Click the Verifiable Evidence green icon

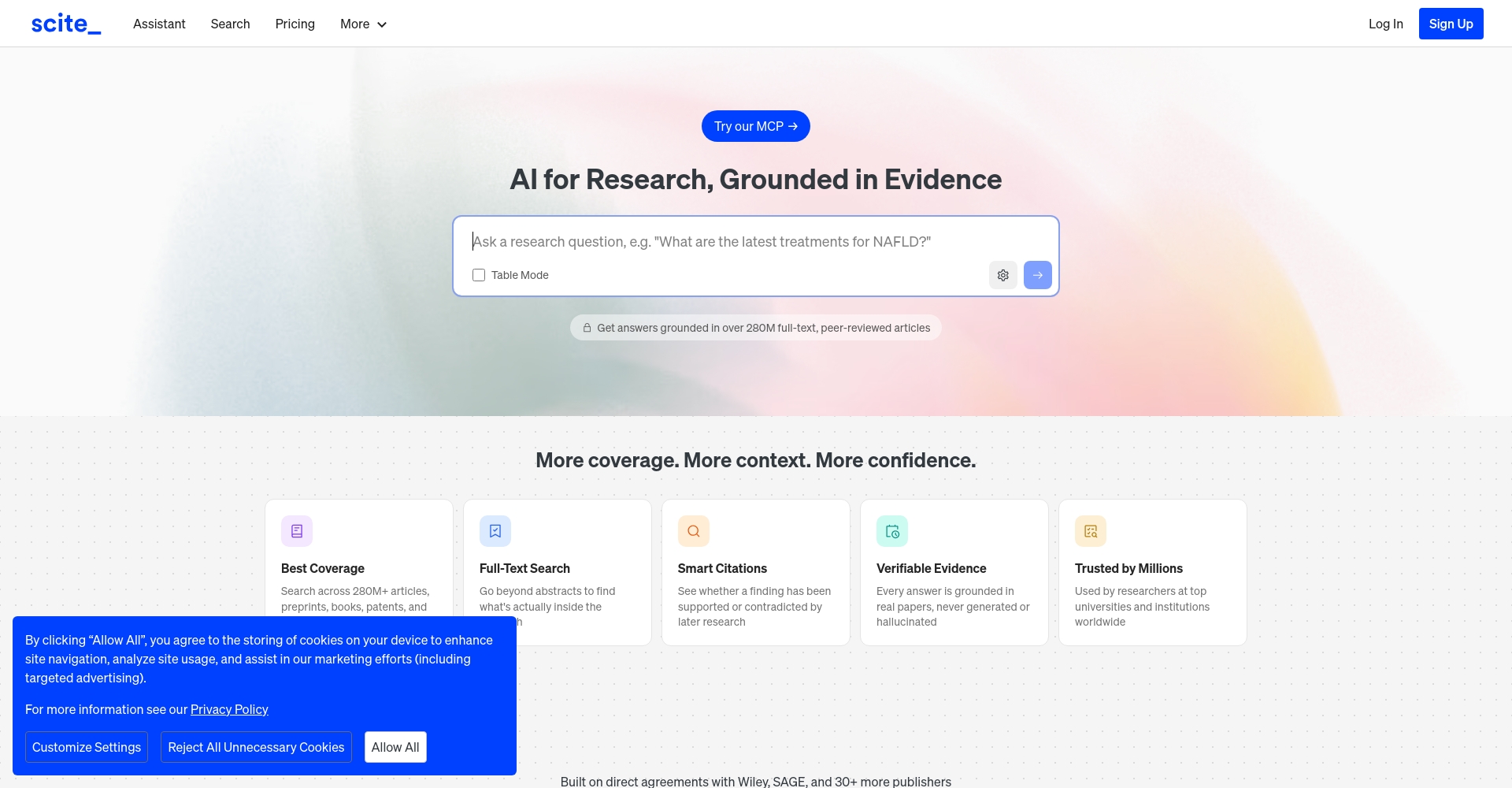click(x=892, y=531)
